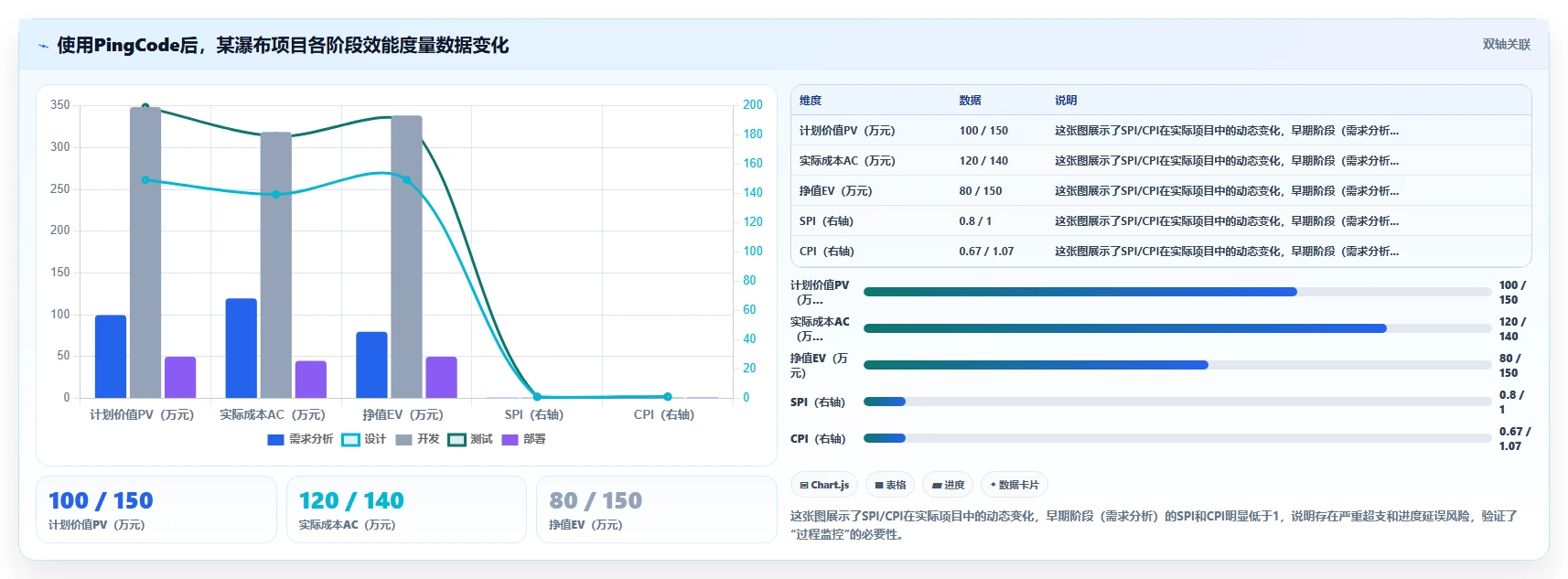Select the 进度 chip
Image resolution: width=1568 pixels, height=579 pixels.
948,485
